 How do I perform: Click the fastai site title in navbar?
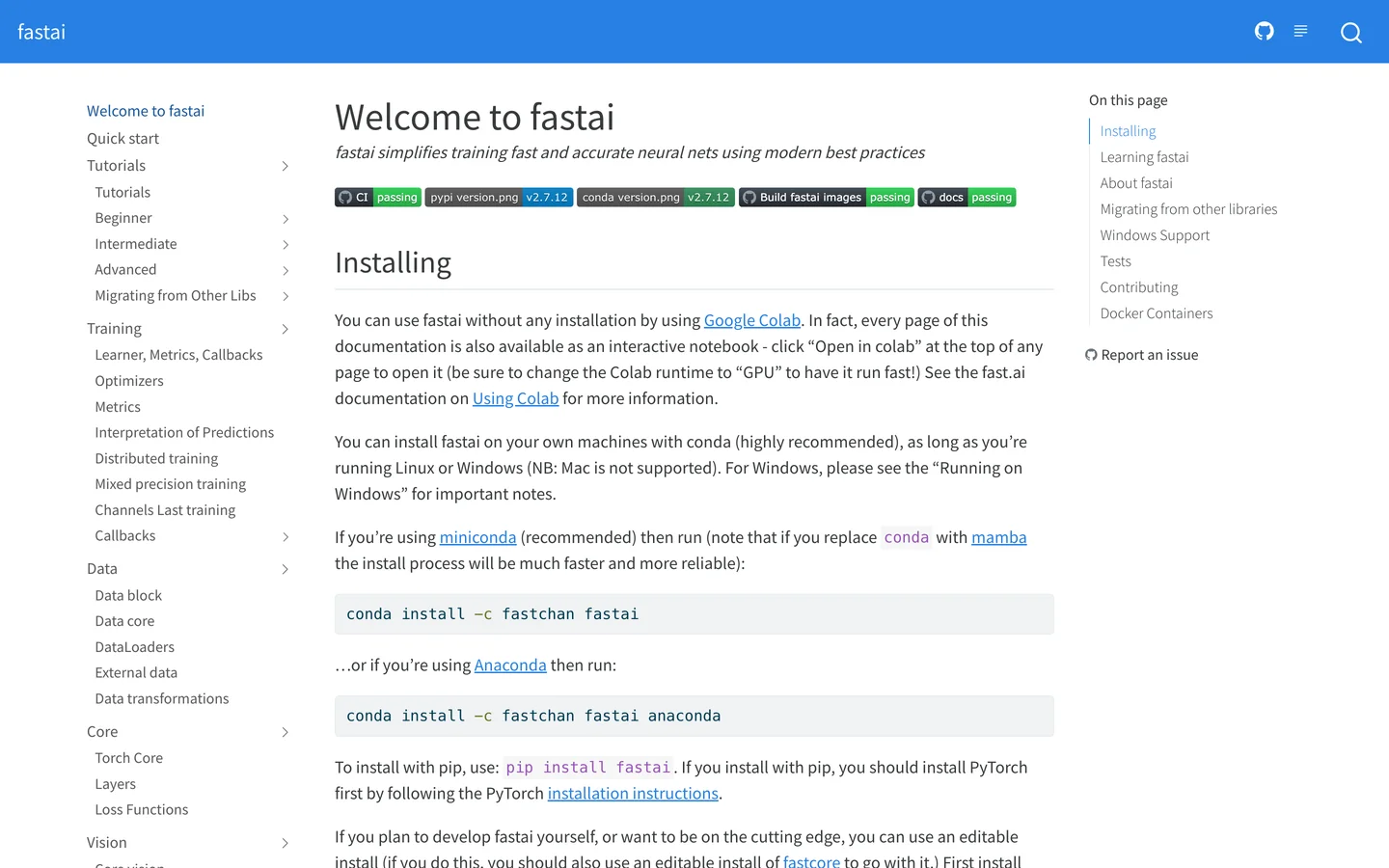tap(41, 32)
